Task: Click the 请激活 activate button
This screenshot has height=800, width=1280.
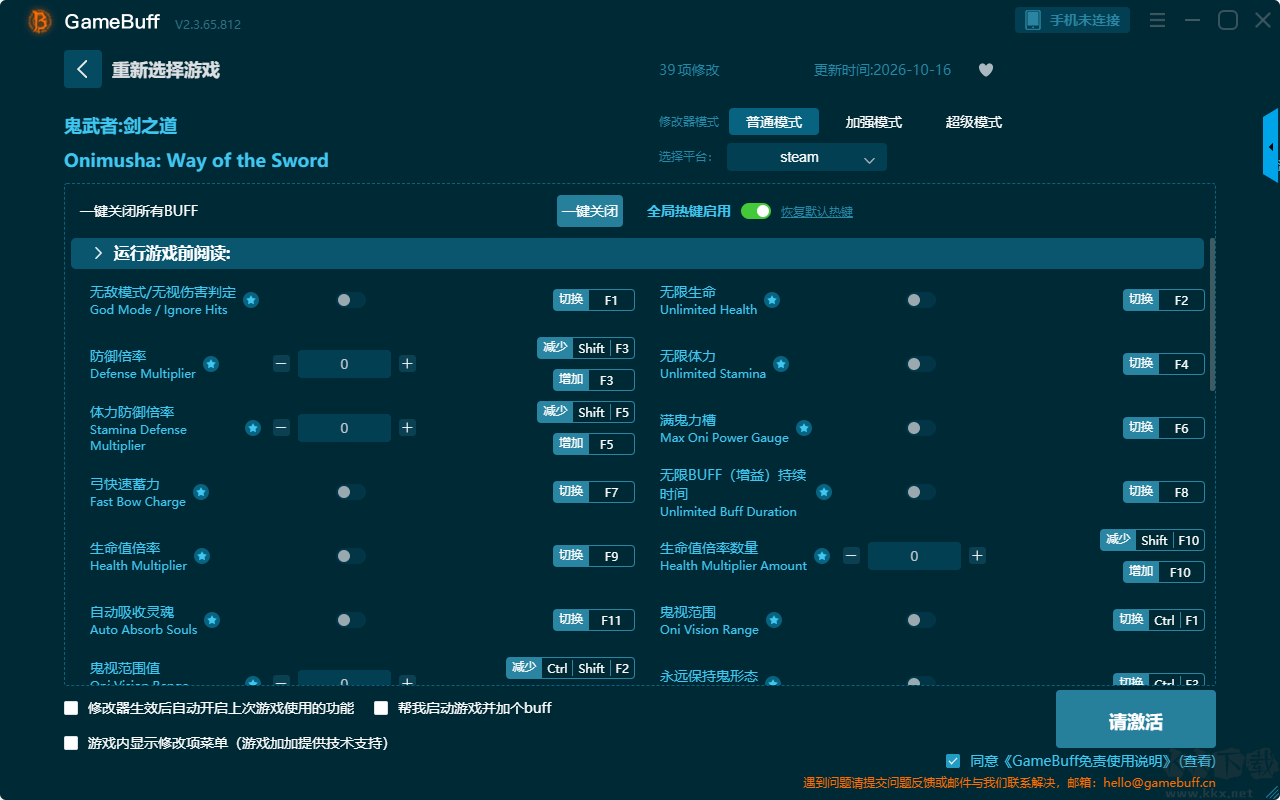Action: (1136, 719)
